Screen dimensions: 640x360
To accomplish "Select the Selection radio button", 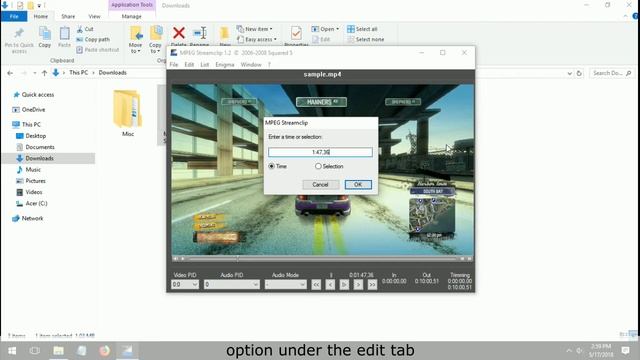I will 318,167.
